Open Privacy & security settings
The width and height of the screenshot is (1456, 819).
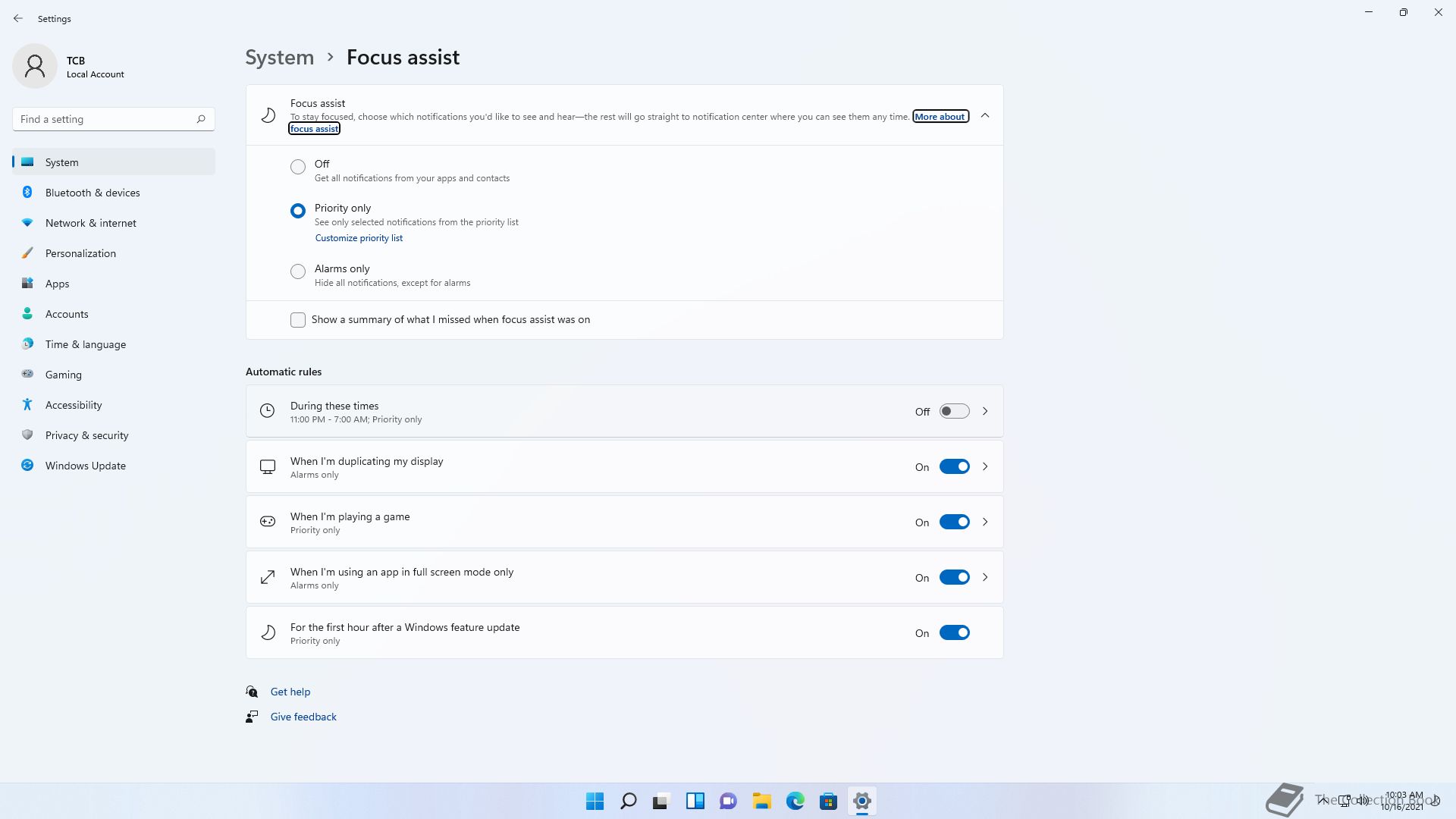pos(114,435)
